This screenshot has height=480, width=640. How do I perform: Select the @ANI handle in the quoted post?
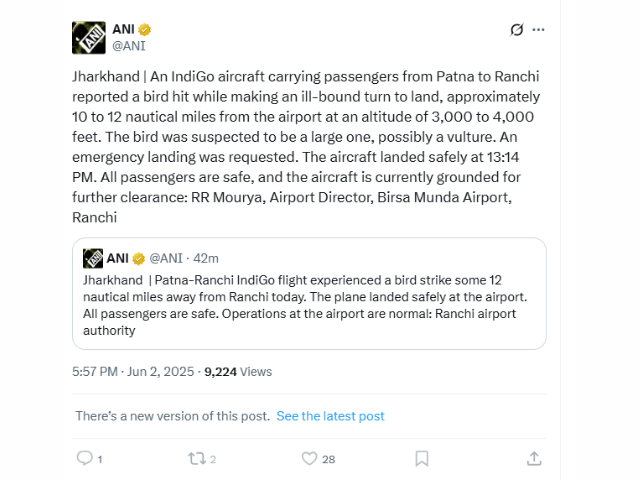(168, 259)
